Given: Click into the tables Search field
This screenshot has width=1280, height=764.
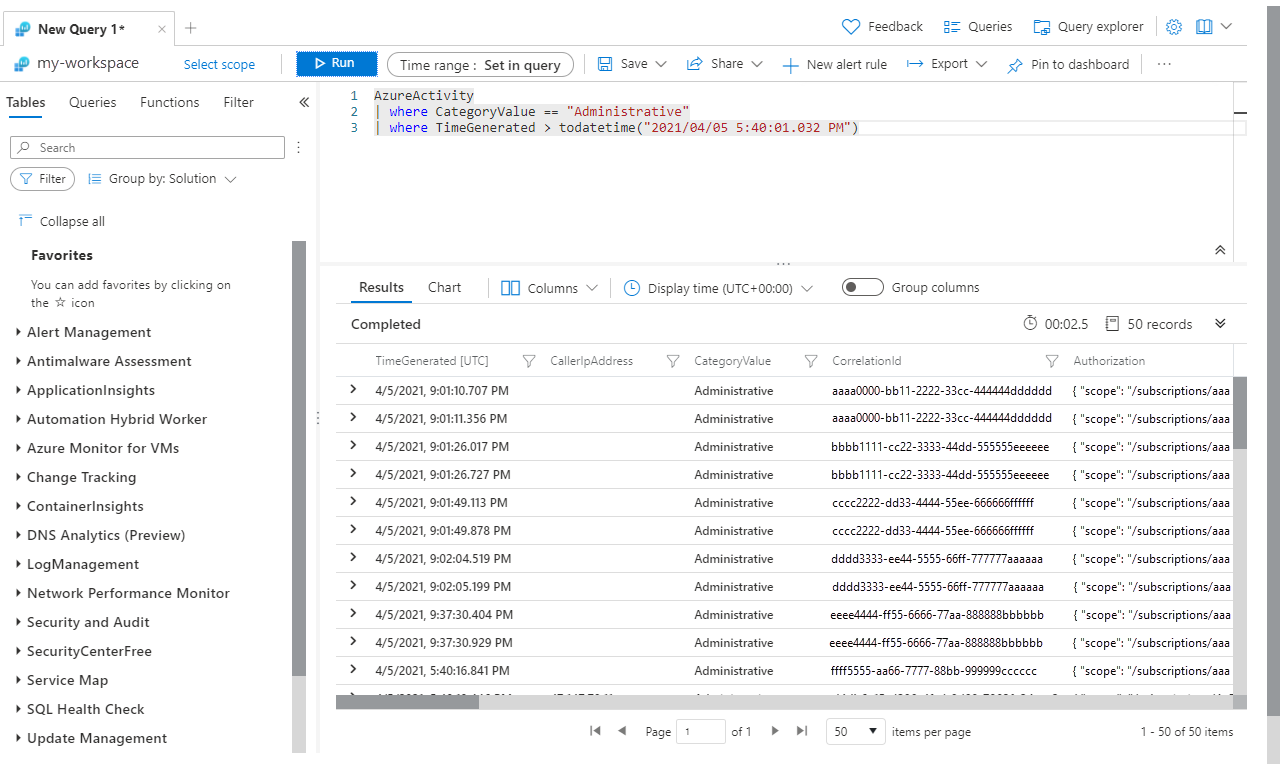Looking at the screenshot, I should point(147,148).
